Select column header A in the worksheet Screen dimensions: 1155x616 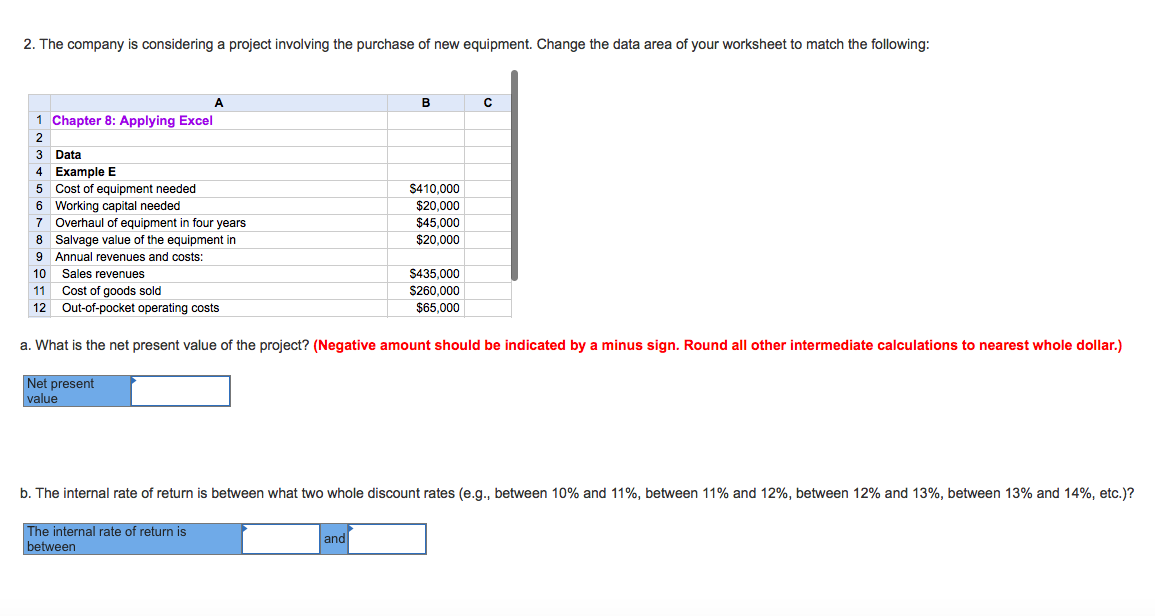coord(218,102)
